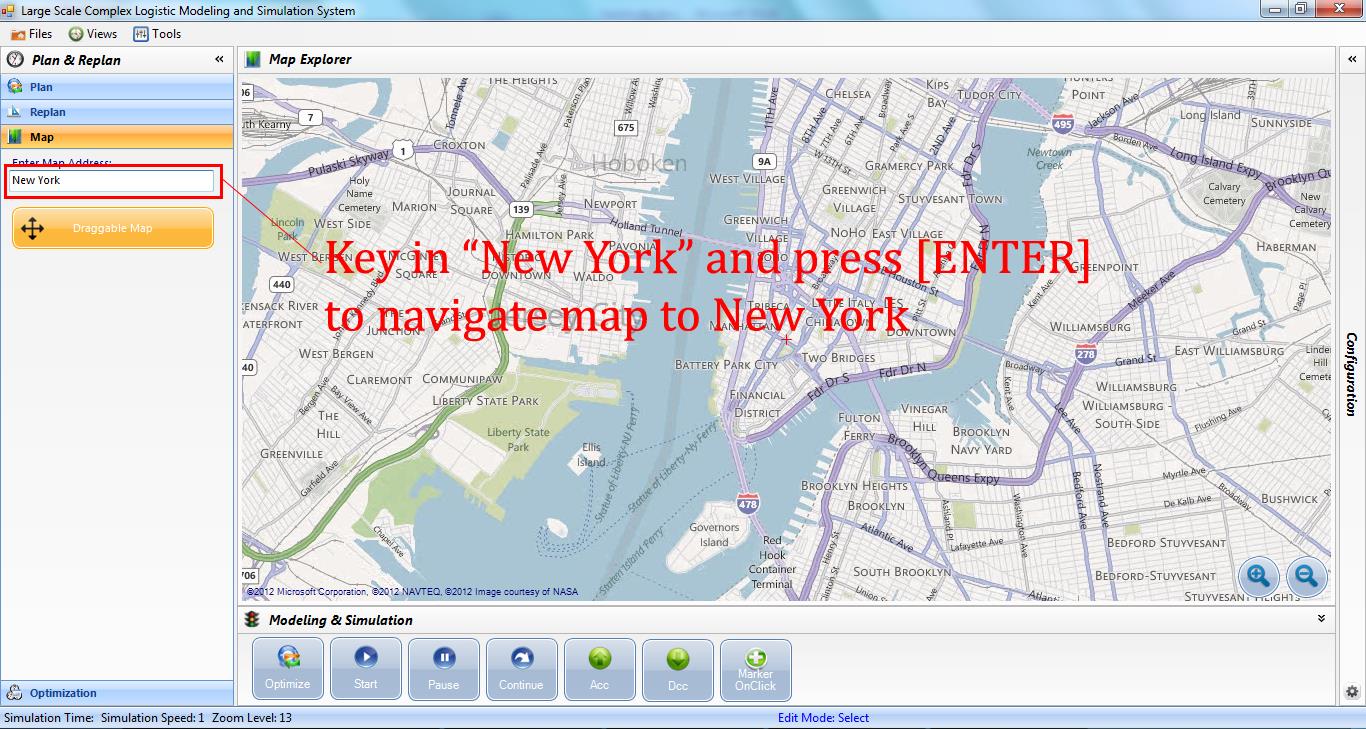Click the map address input field
The height and width of the screenshot is (729, 1366).
click(112, 181)
